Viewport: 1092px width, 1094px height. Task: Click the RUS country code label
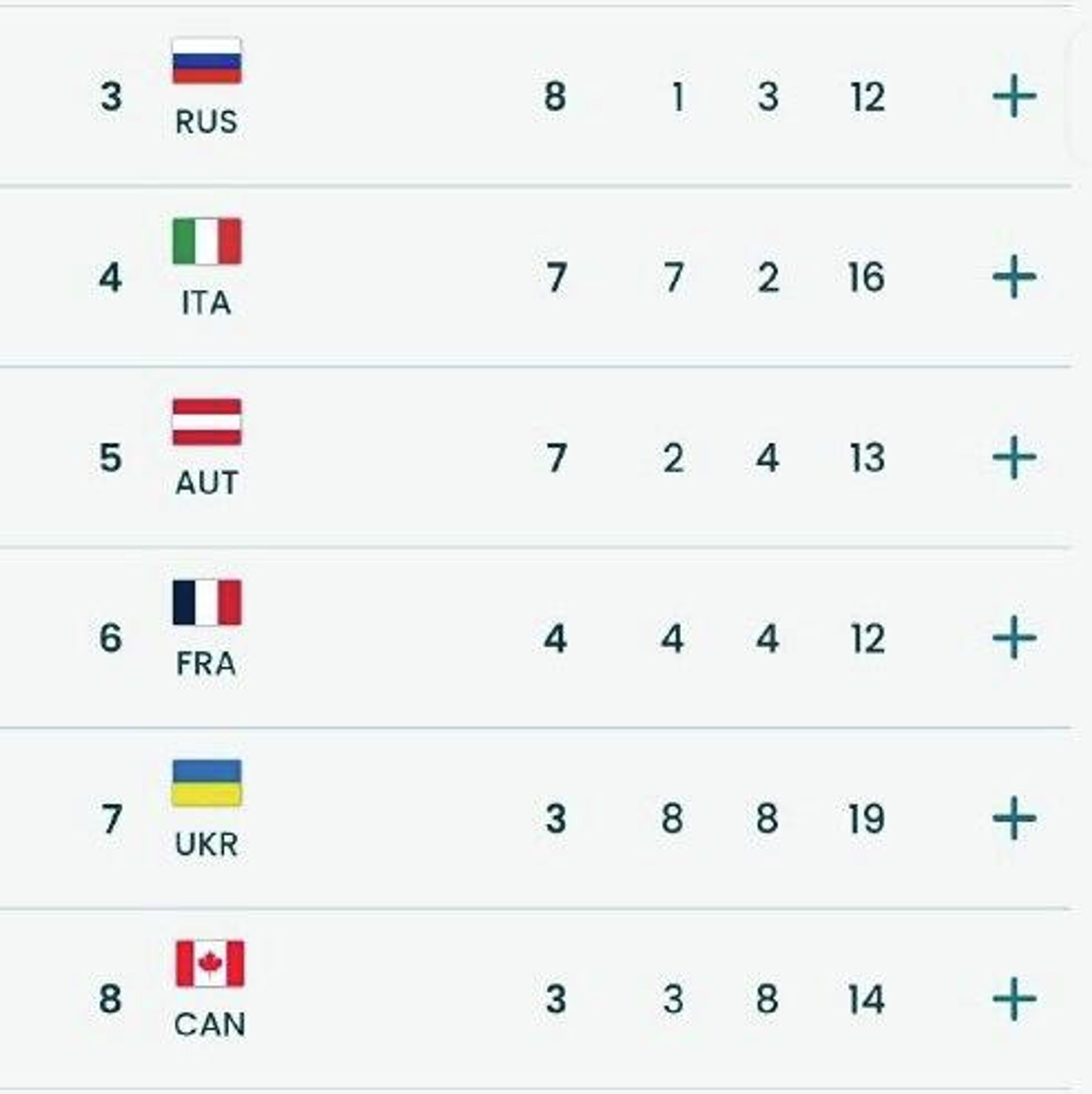tap(206, 122)
